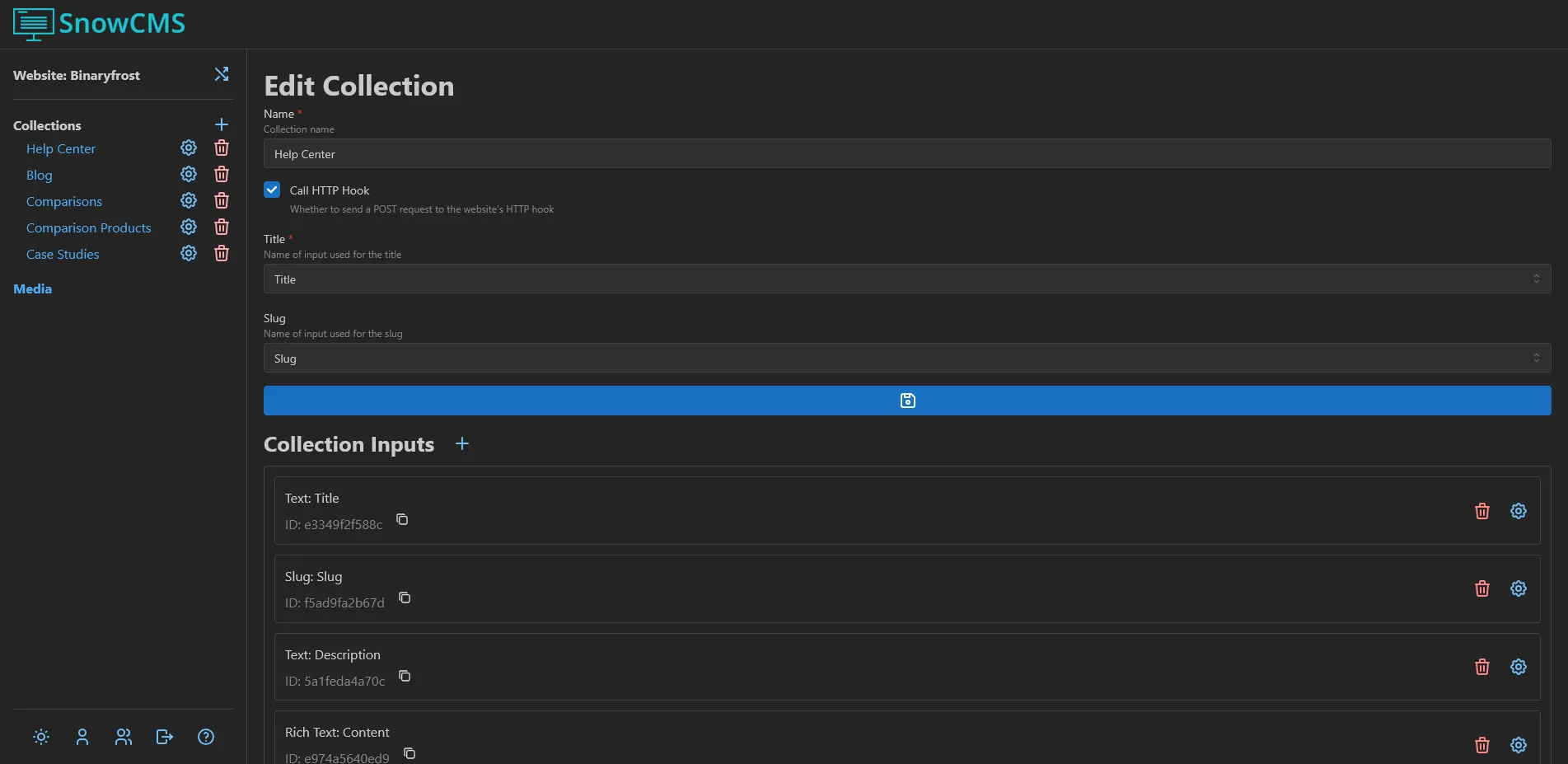Viewport: 1568px width, 764px height.
Task: Open settings gear for Case Studies collection
Action: pyautogui.click(x=189, y=253)
